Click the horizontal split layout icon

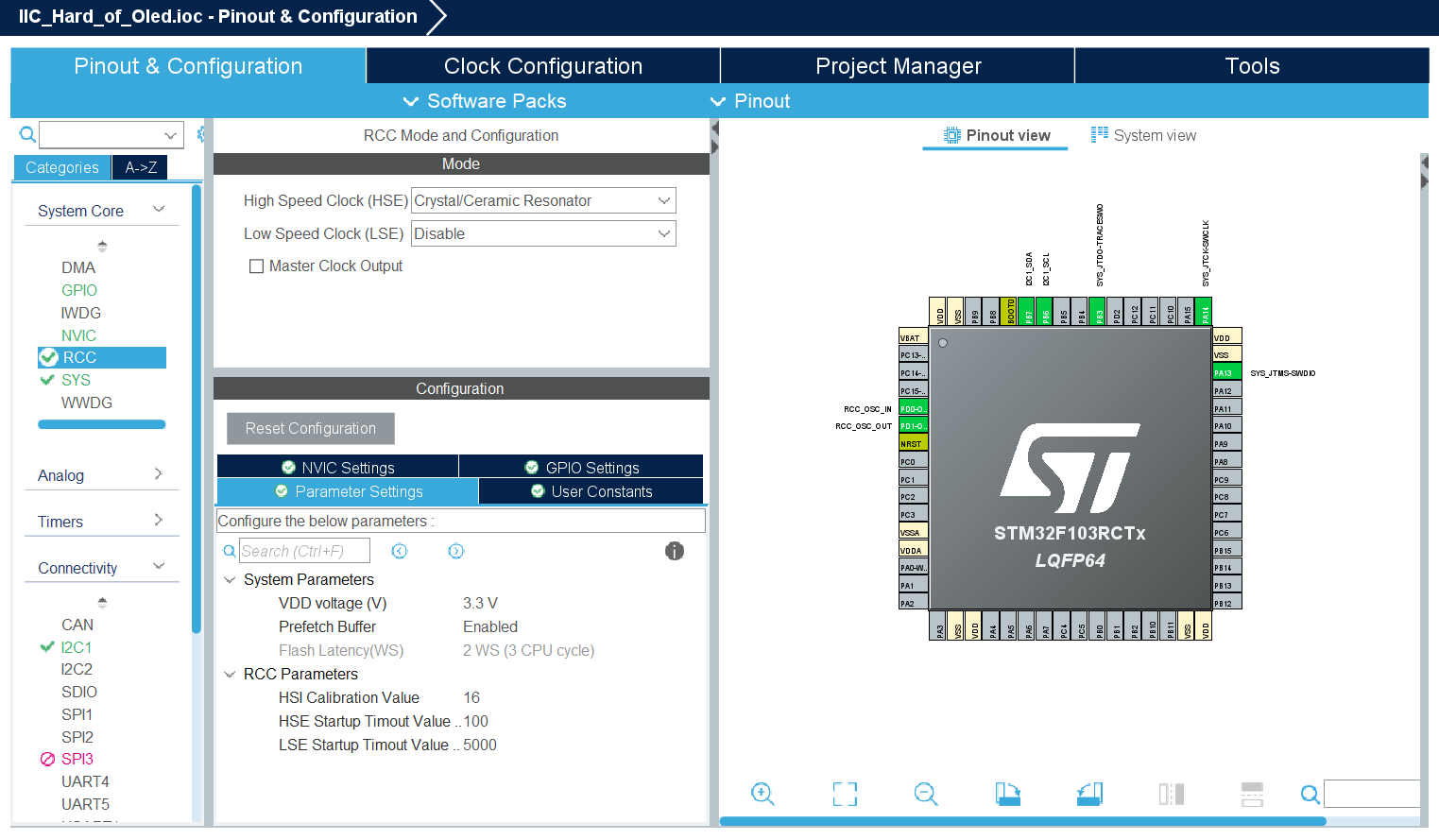pos(1252,794)
